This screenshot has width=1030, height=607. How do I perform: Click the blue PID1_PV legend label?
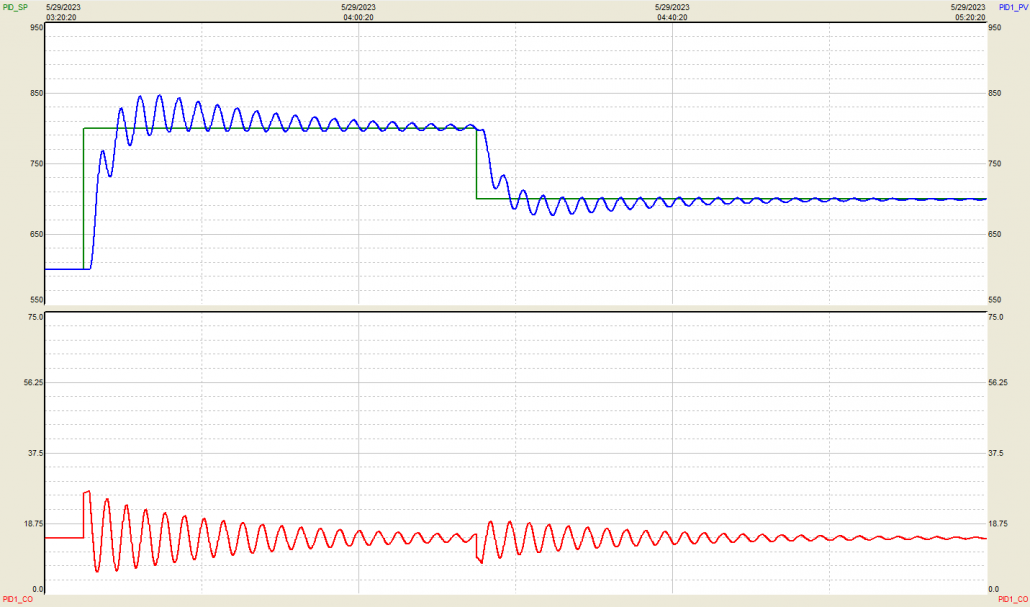pyautogui.click(x=1013, y=7)
